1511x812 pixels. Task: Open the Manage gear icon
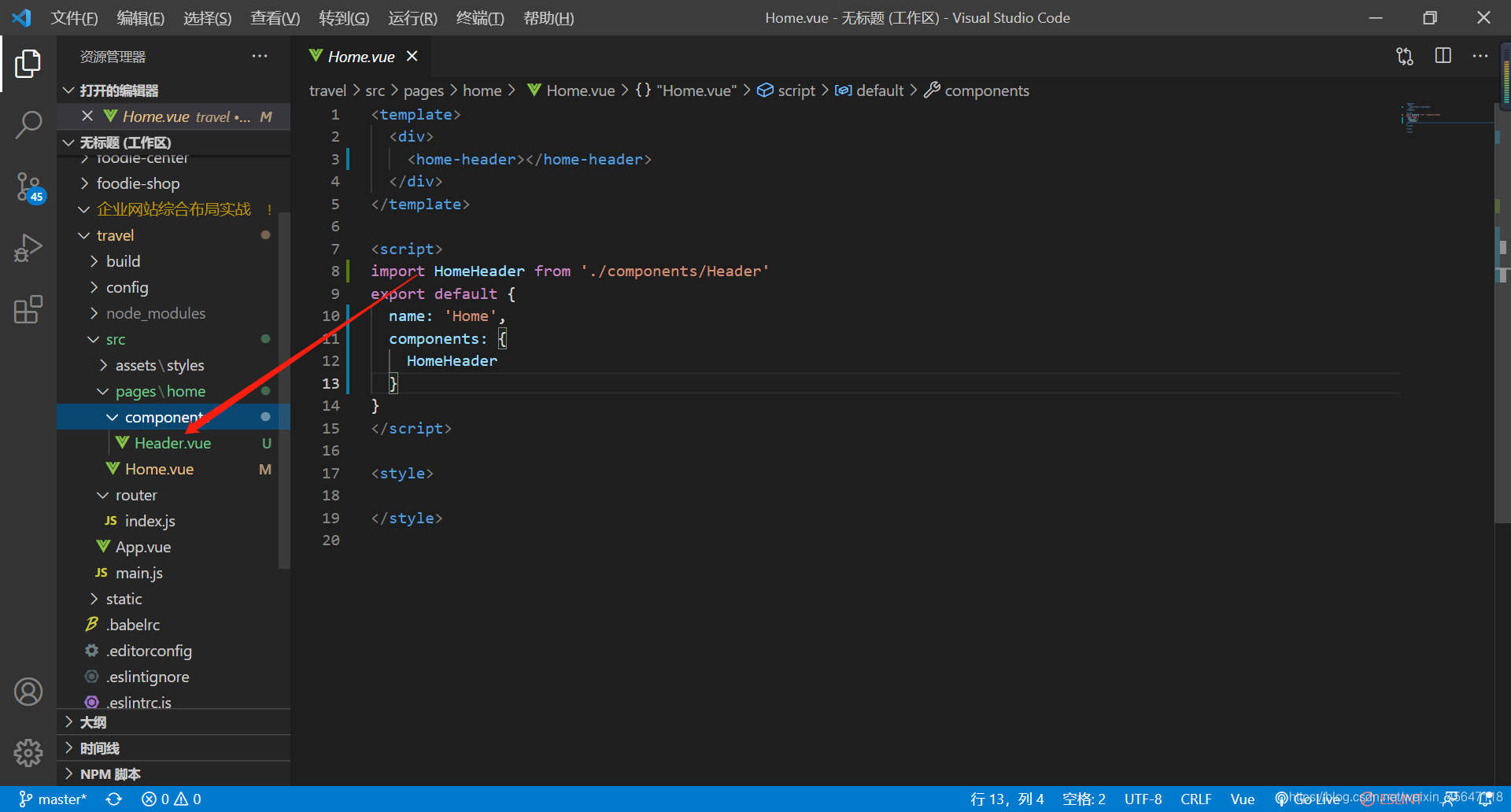pyautogui.click(x=28, y=753)
